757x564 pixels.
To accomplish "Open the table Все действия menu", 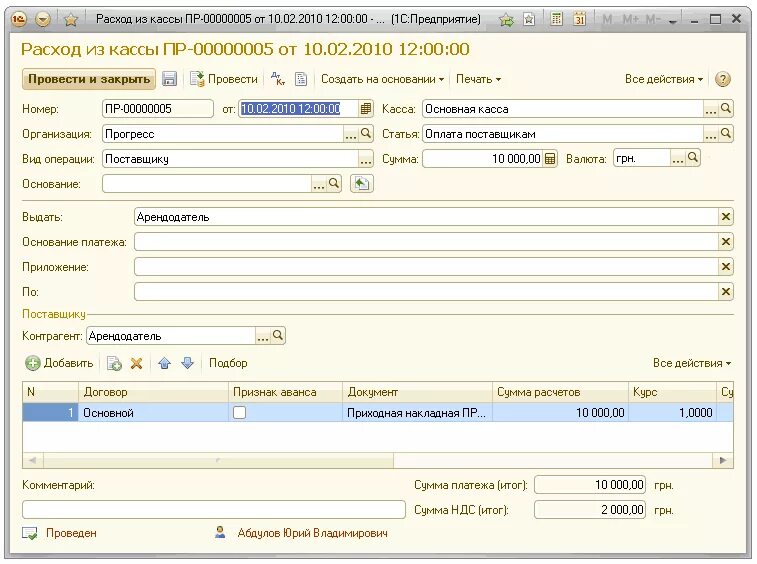I will (692, 363).
